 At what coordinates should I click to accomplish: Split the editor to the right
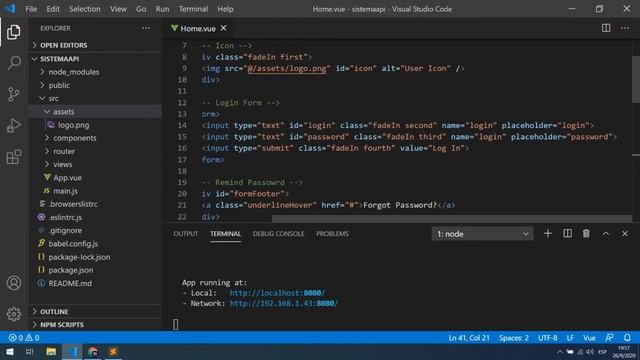606,28
